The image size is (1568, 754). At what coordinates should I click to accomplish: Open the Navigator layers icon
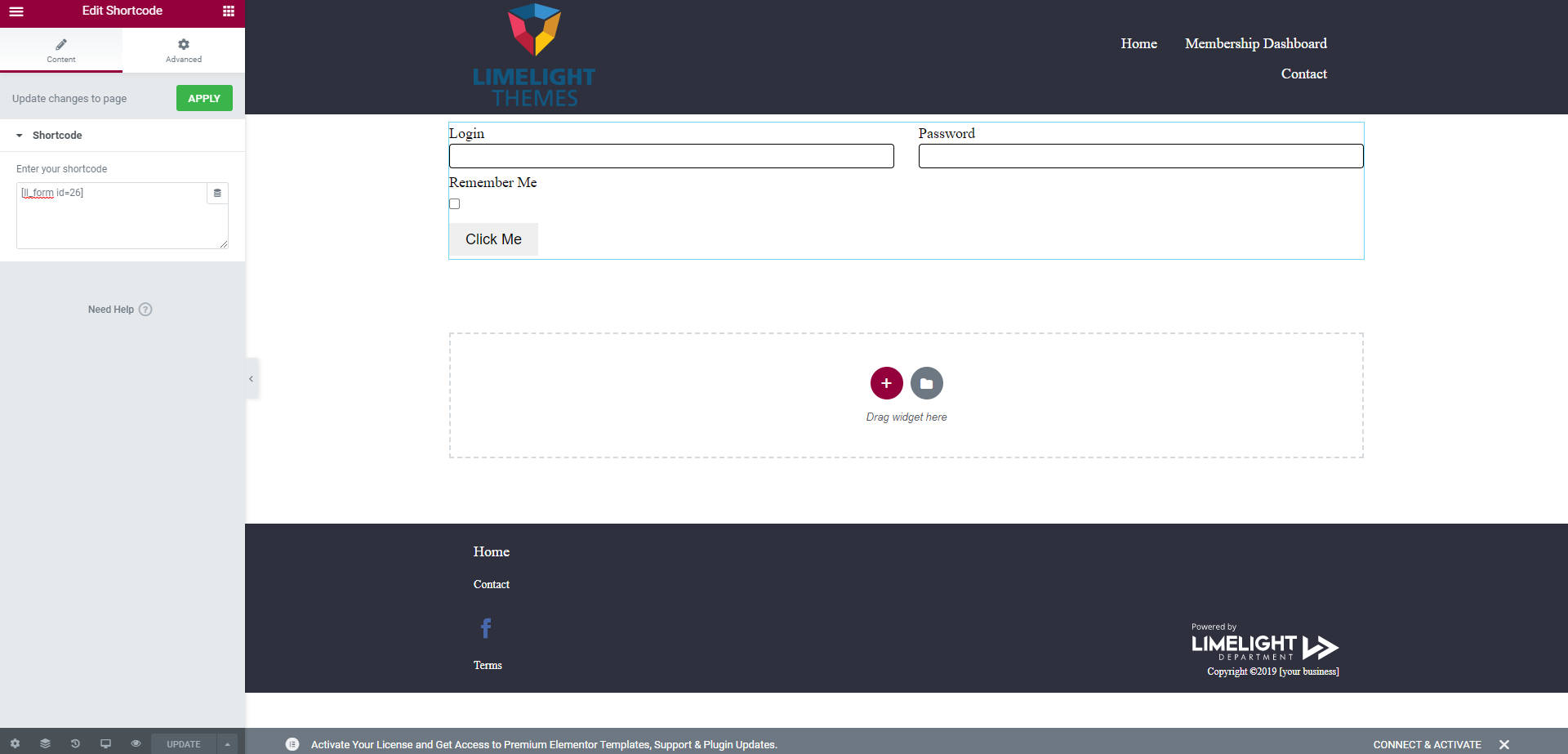pyautogui.click(x=45, y=743)
